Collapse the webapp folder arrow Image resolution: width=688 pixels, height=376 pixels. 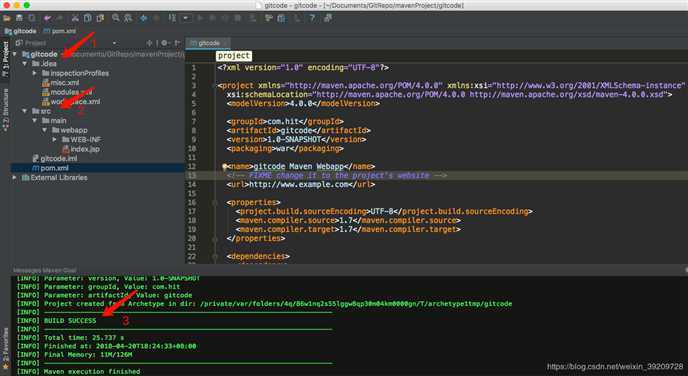[45, 130]
